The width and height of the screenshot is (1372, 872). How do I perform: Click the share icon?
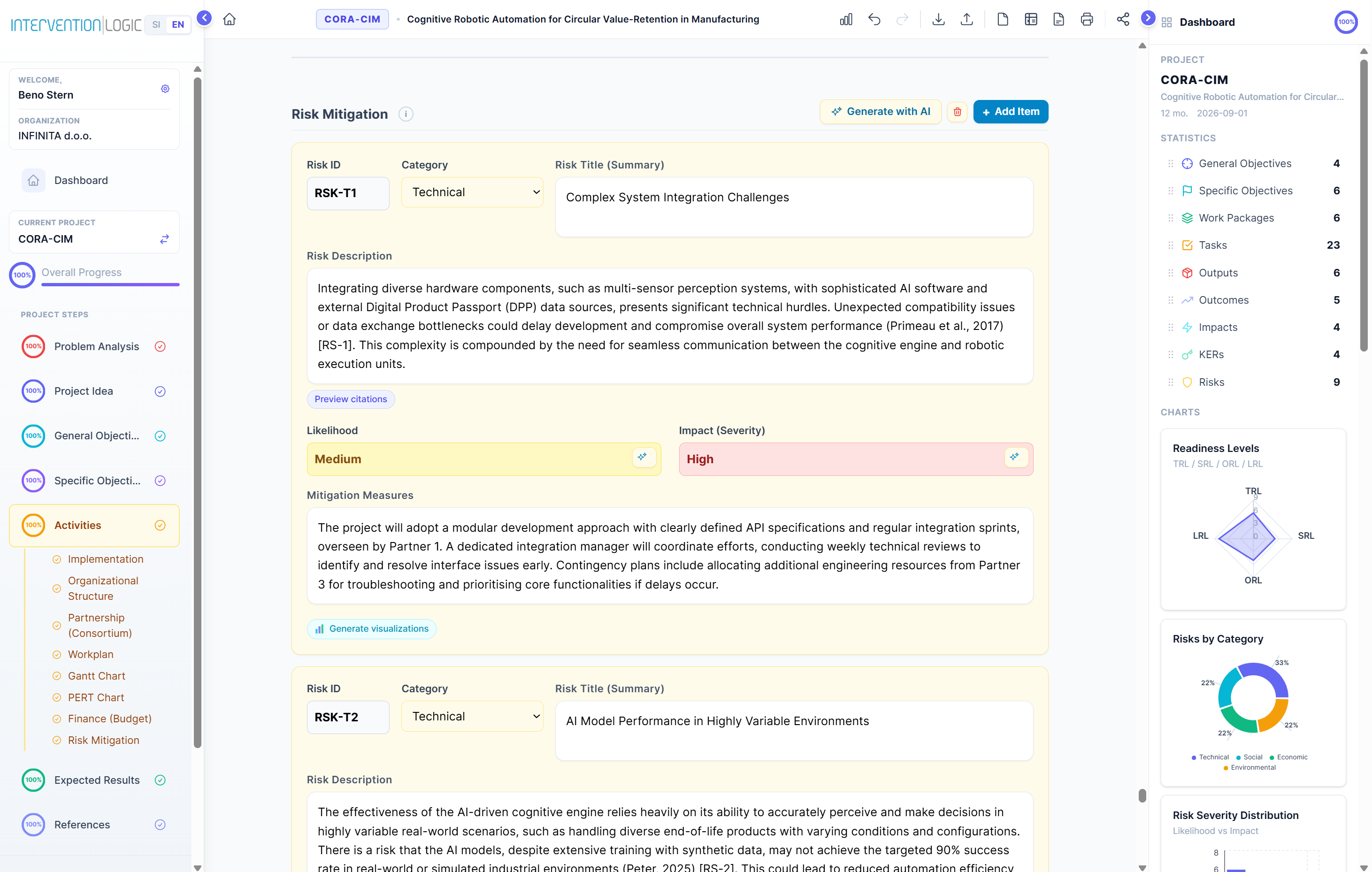[1123, 19]
